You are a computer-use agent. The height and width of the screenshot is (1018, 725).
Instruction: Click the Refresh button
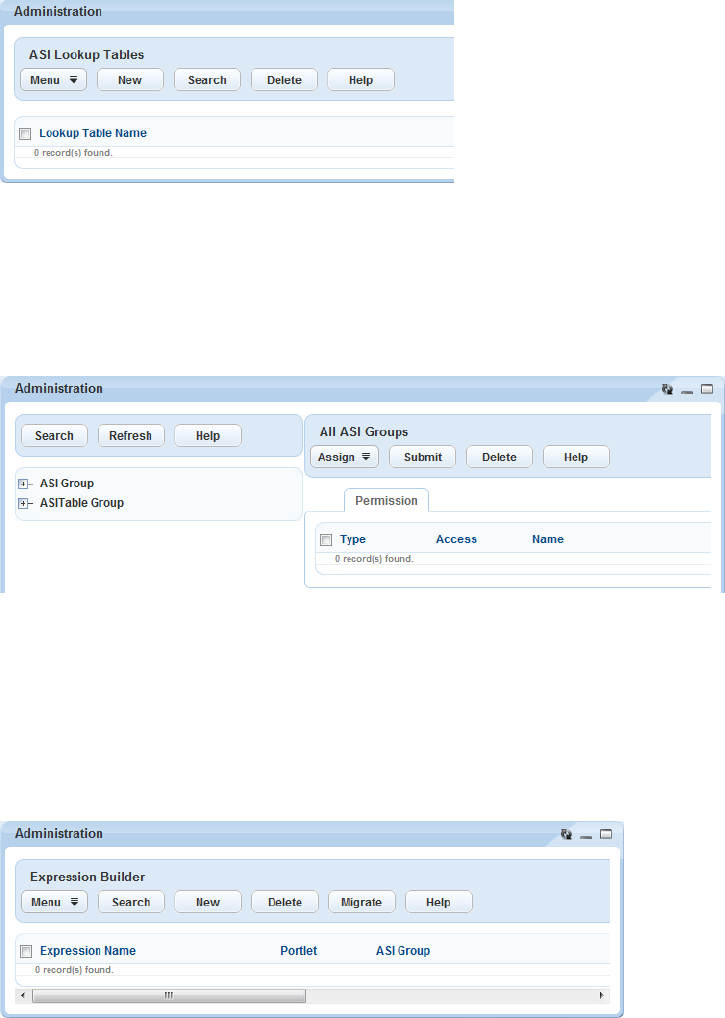pyautogui.click(x=131, y=436)
